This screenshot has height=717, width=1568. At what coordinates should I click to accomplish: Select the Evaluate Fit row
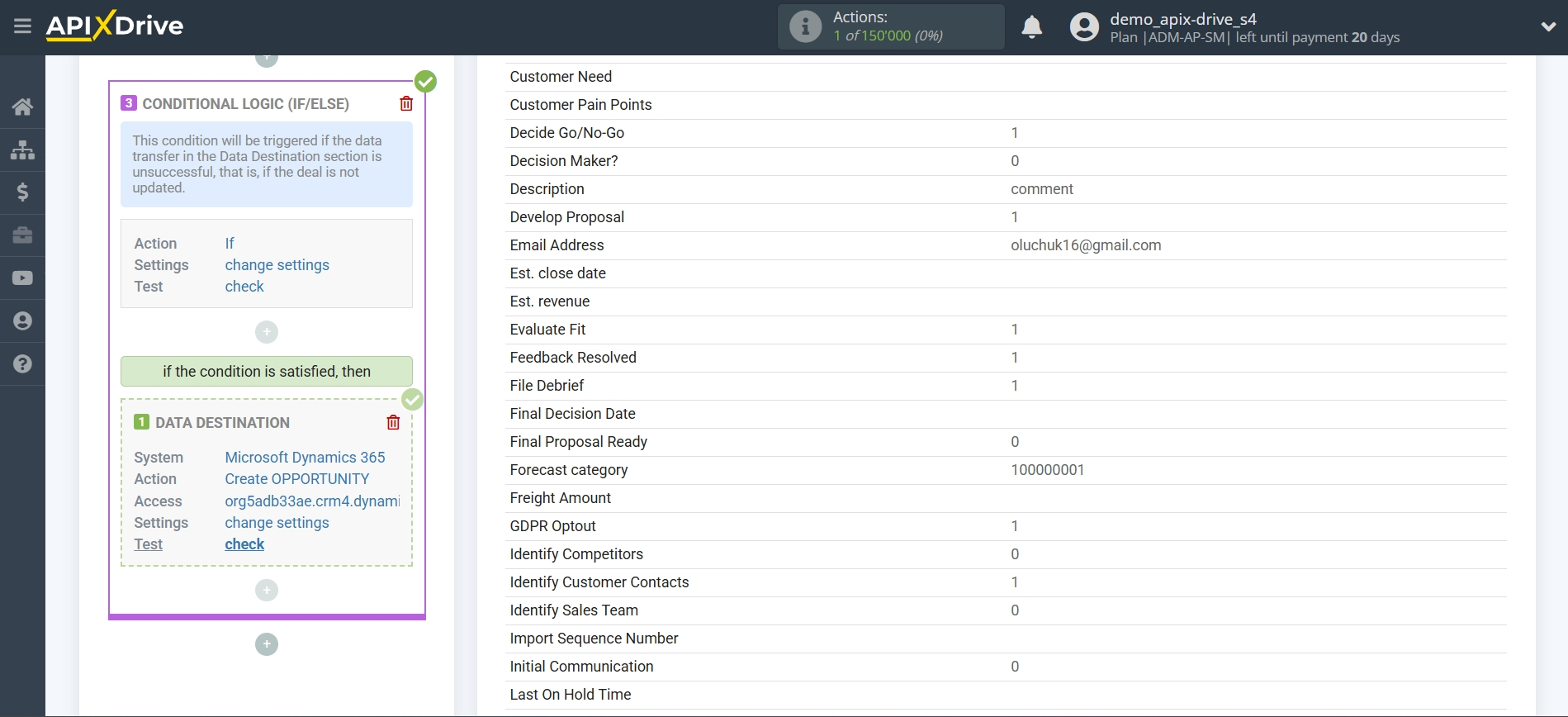1006,330
